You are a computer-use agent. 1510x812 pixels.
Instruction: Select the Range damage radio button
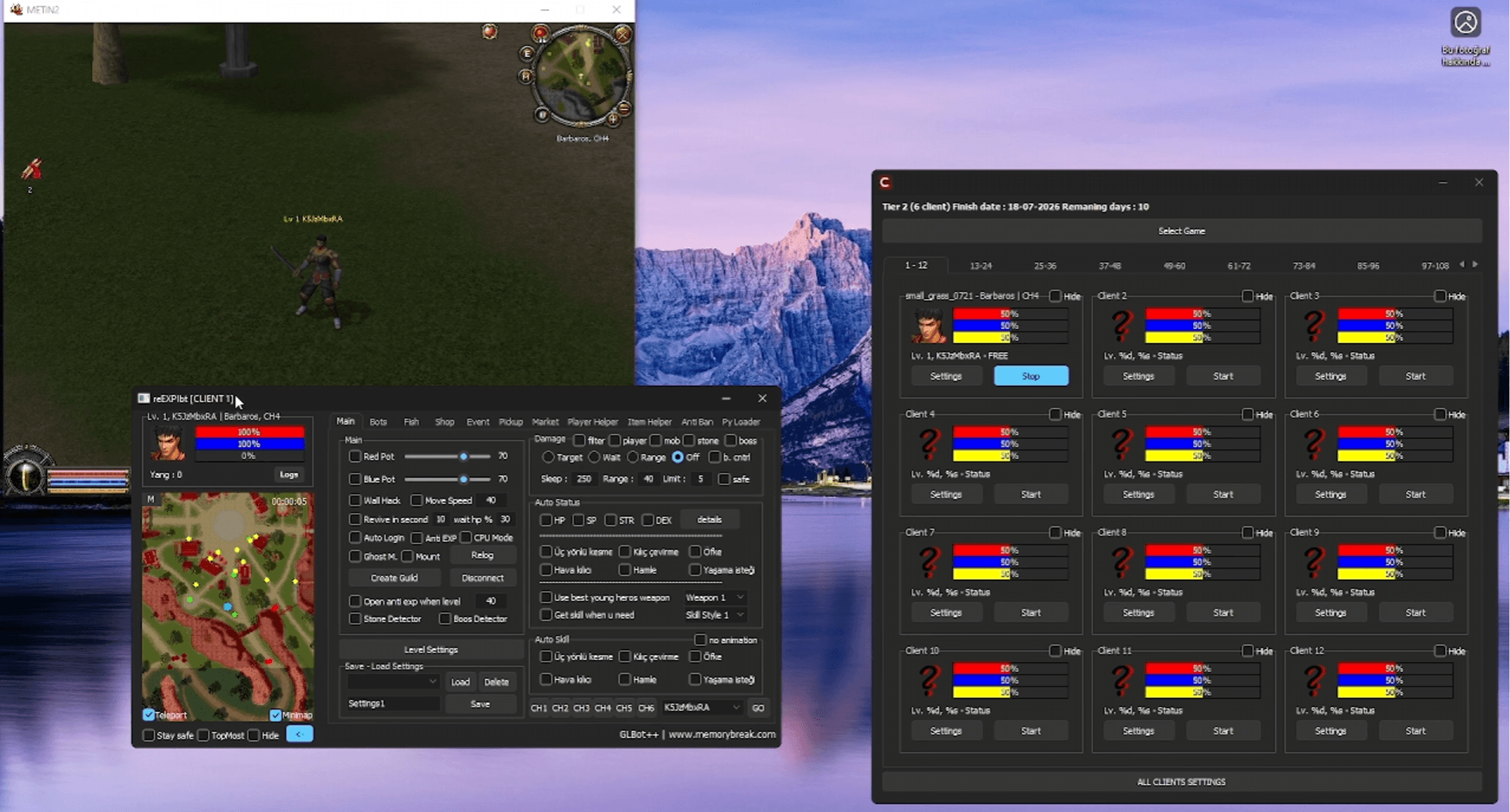click(632, 457)
